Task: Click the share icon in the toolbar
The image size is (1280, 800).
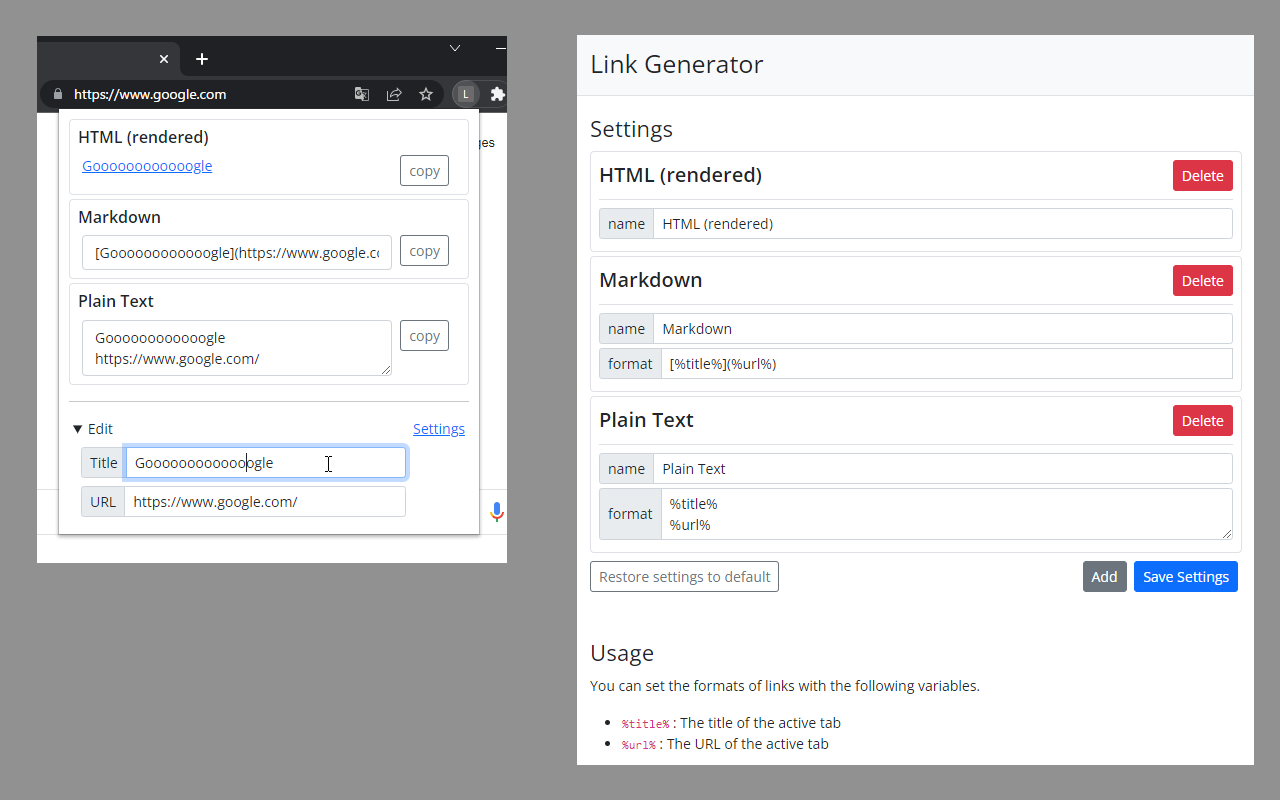Action: click(x=394, y=93)
